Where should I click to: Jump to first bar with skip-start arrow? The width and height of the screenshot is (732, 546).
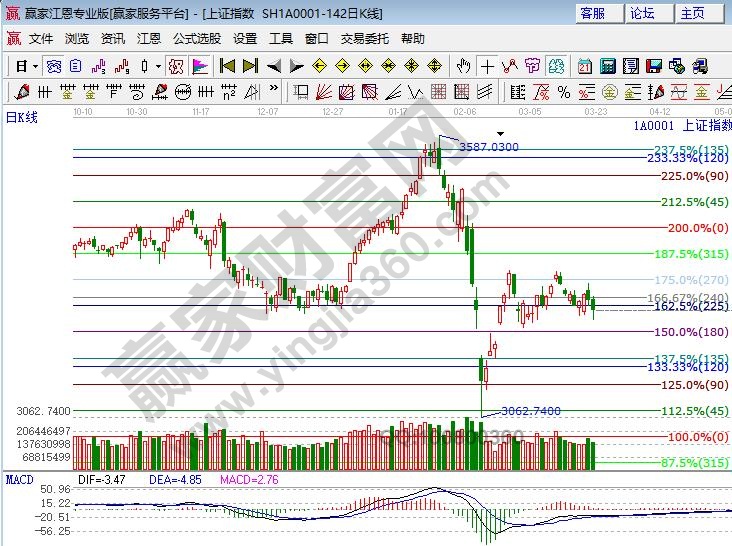pos(227,66)
